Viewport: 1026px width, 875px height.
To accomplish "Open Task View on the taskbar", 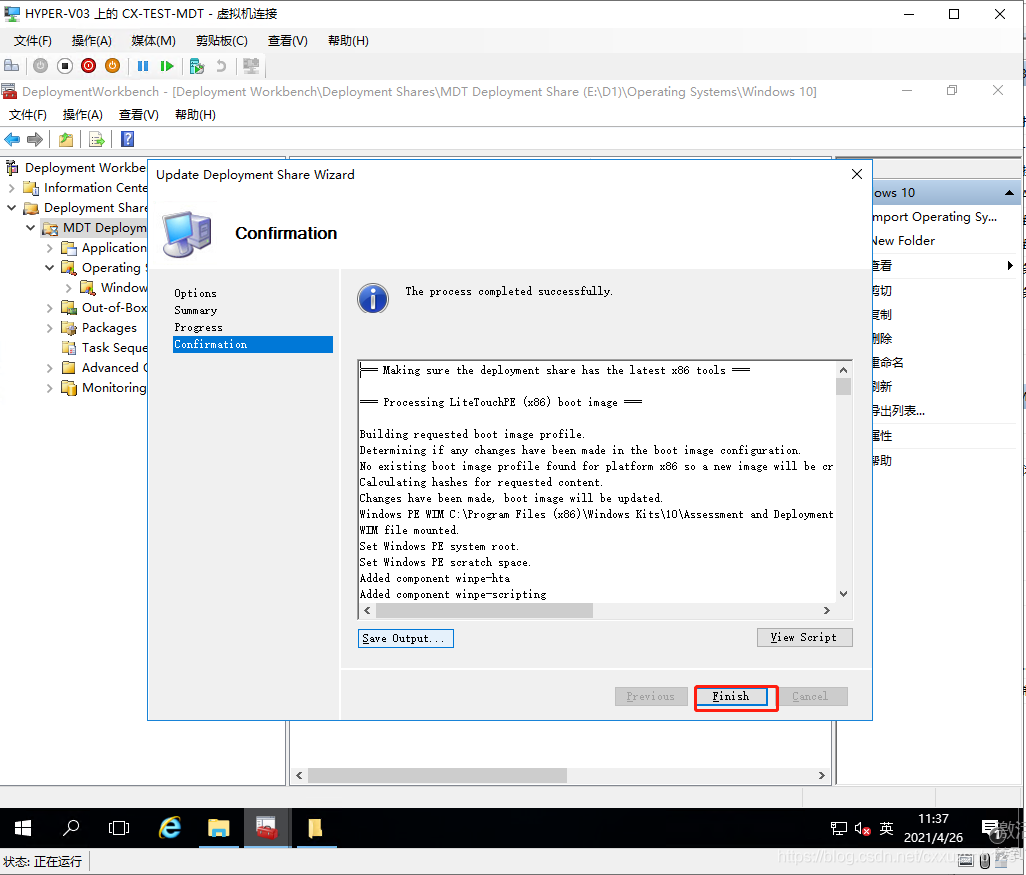I will coord(118,828).
